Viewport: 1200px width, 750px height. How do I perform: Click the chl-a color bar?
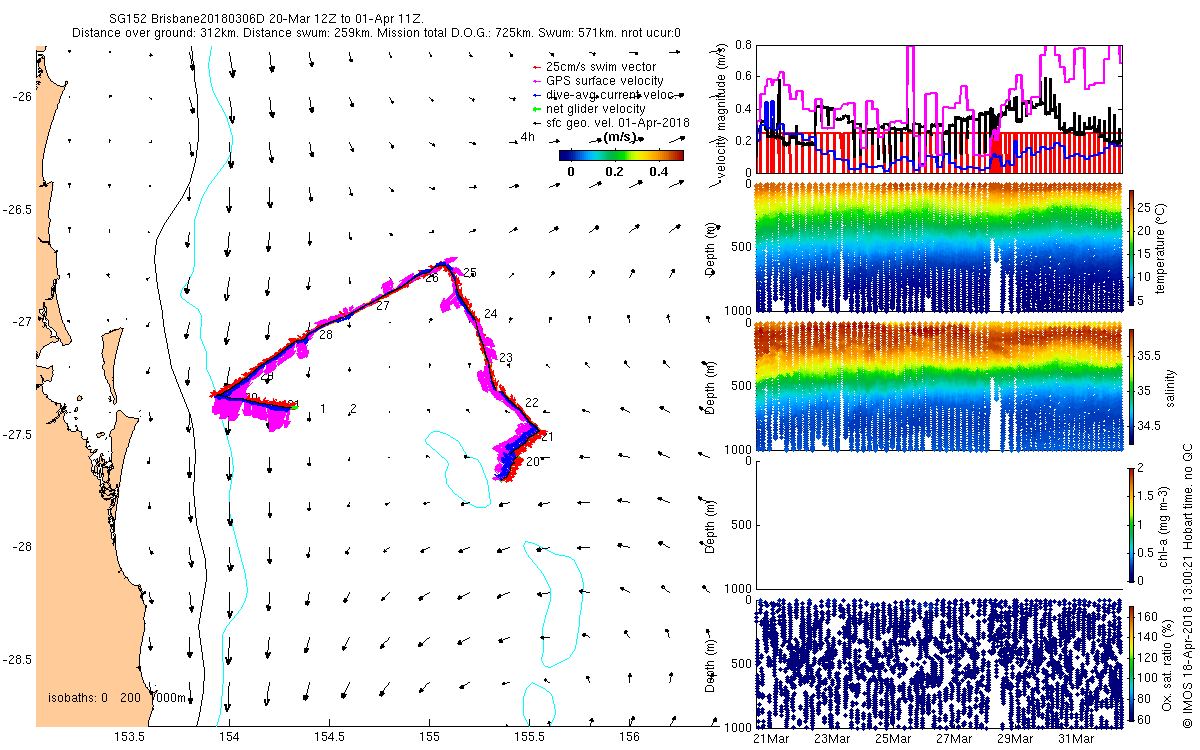click(1132, 523)
